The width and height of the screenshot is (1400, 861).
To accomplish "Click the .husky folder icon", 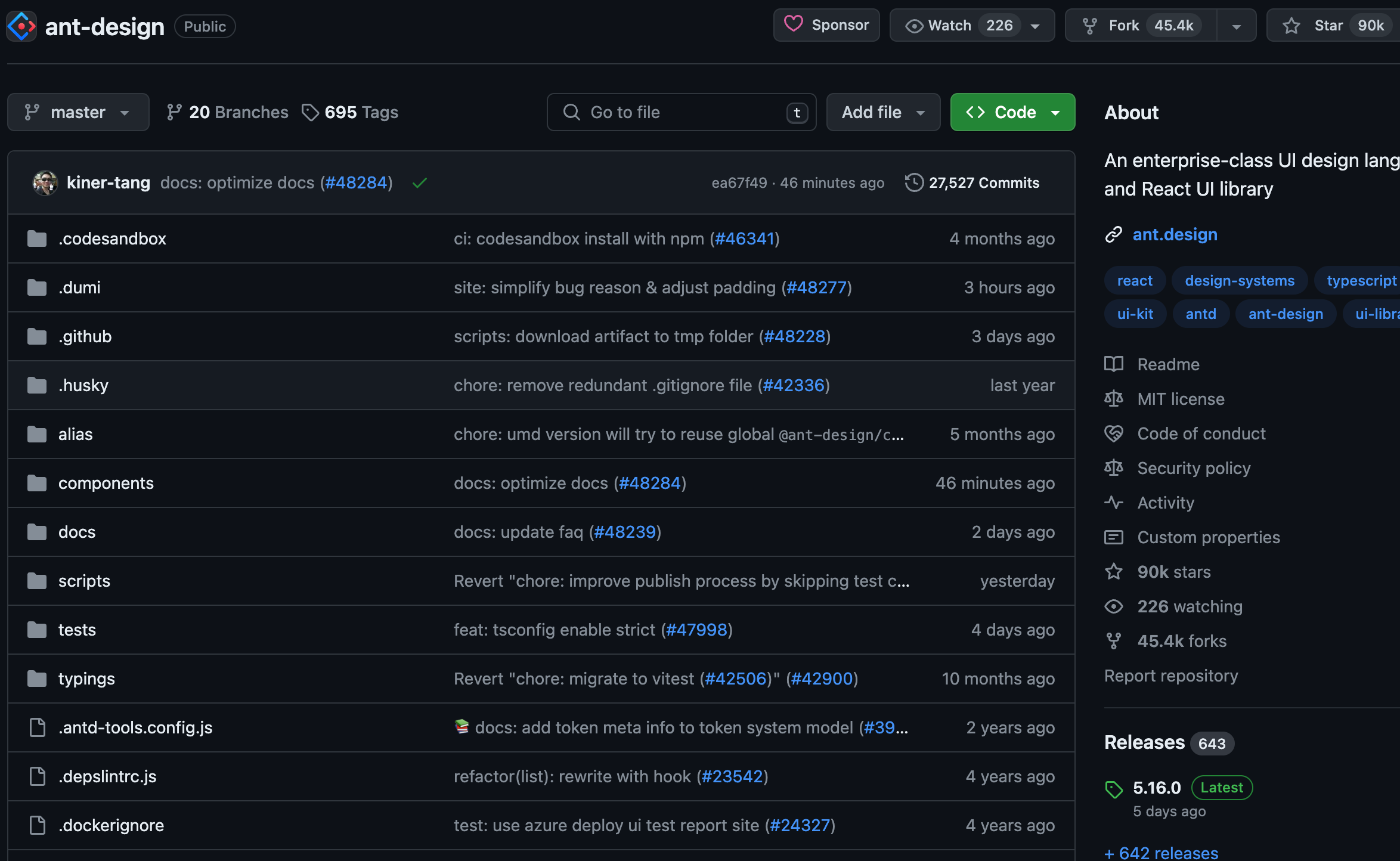I will [x=37, y=385].
